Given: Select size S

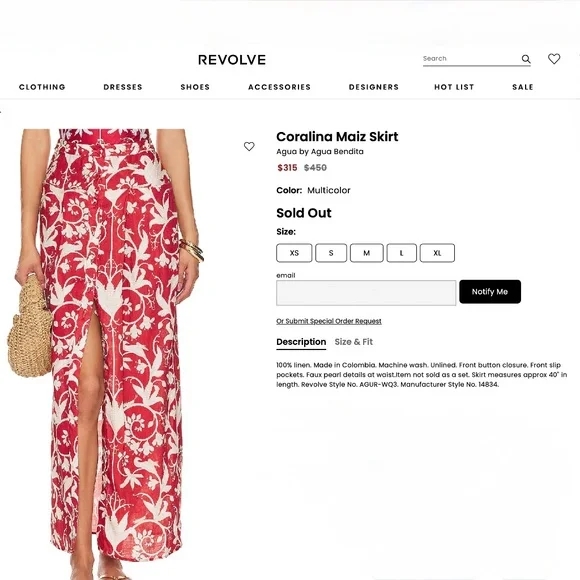Looking at the screenshot, I should 331,253.
